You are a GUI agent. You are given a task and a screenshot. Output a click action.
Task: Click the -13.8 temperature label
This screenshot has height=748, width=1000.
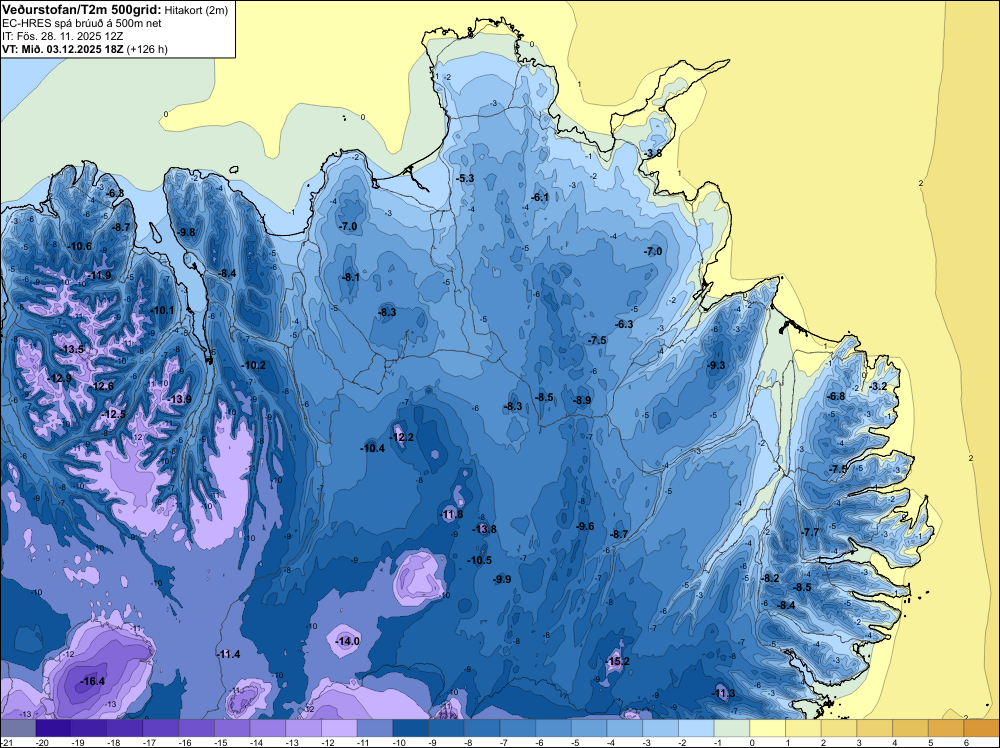tap(484, 529)
